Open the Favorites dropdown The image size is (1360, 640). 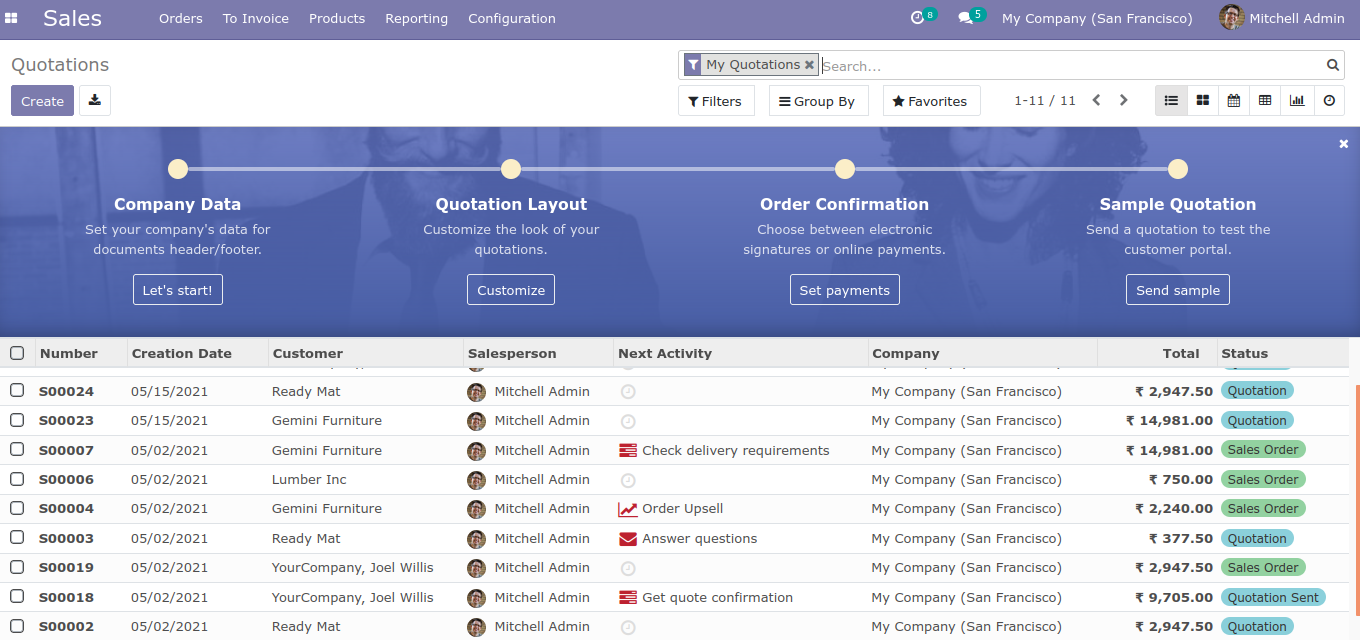tap(930, 101)
